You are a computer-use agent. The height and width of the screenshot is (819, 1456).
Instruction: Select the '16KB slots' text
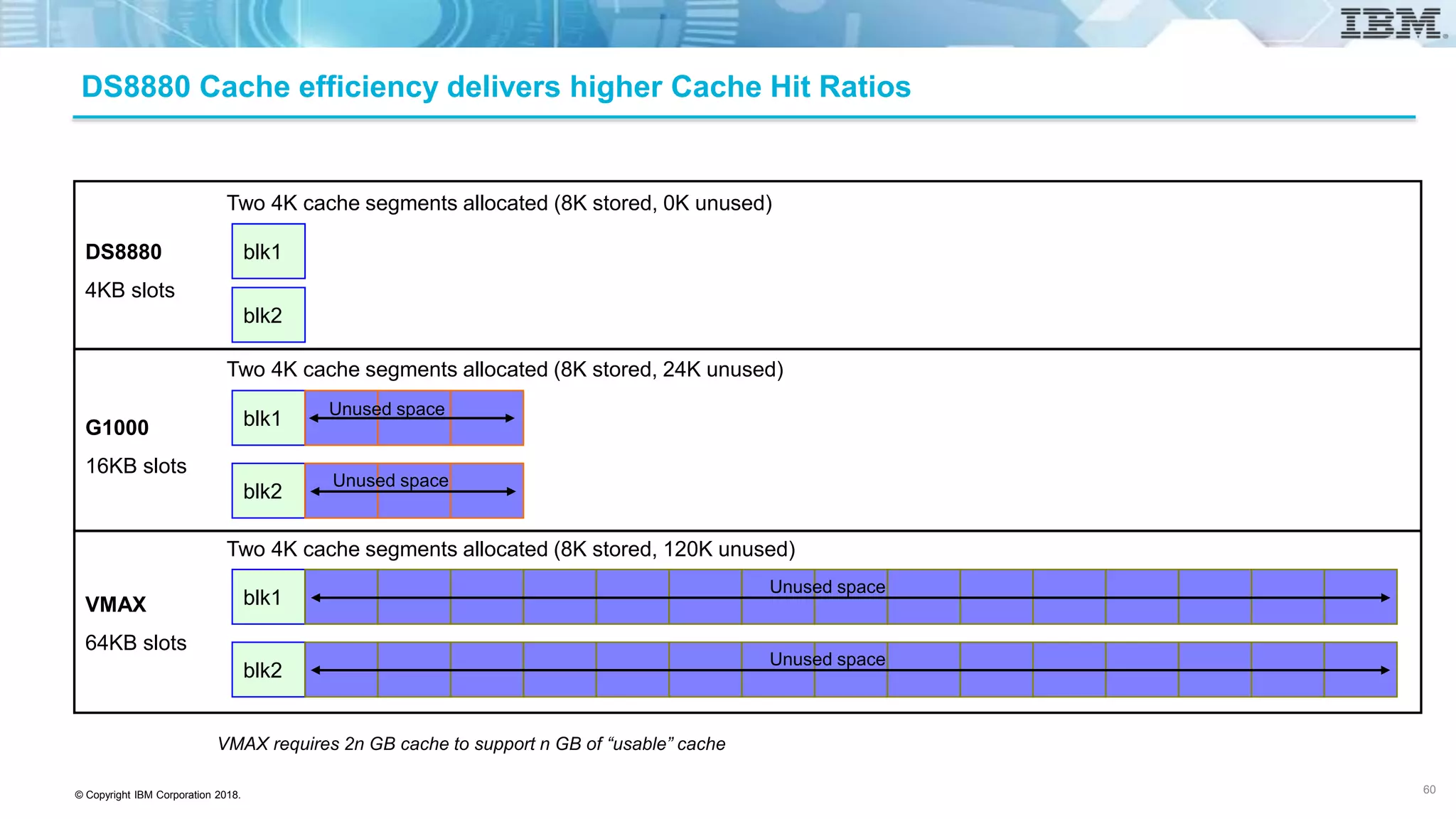tap(136, 466)
